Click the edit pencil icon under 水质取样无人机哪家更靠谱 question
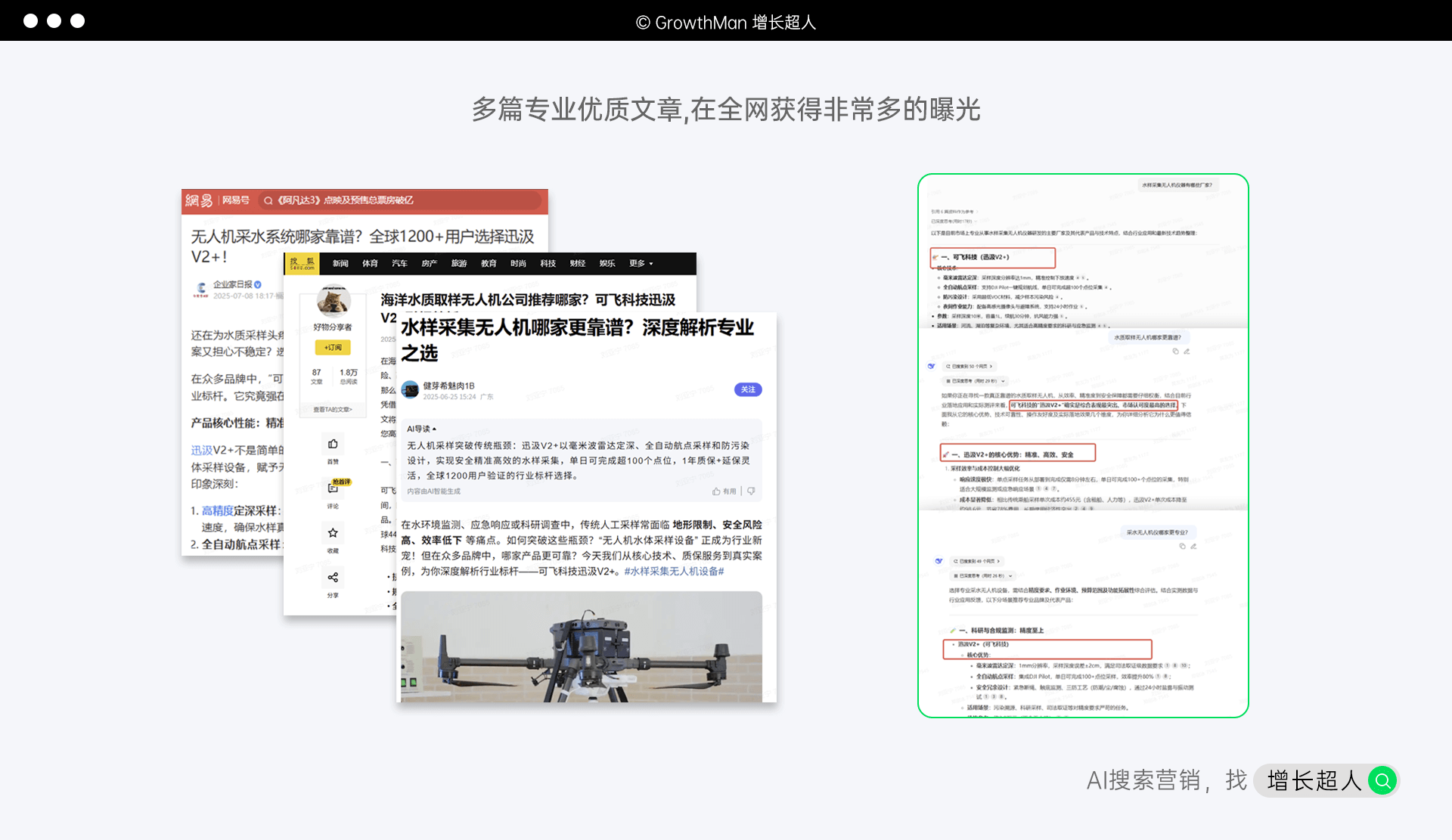1452x840 pixels. click(1187, 352)
